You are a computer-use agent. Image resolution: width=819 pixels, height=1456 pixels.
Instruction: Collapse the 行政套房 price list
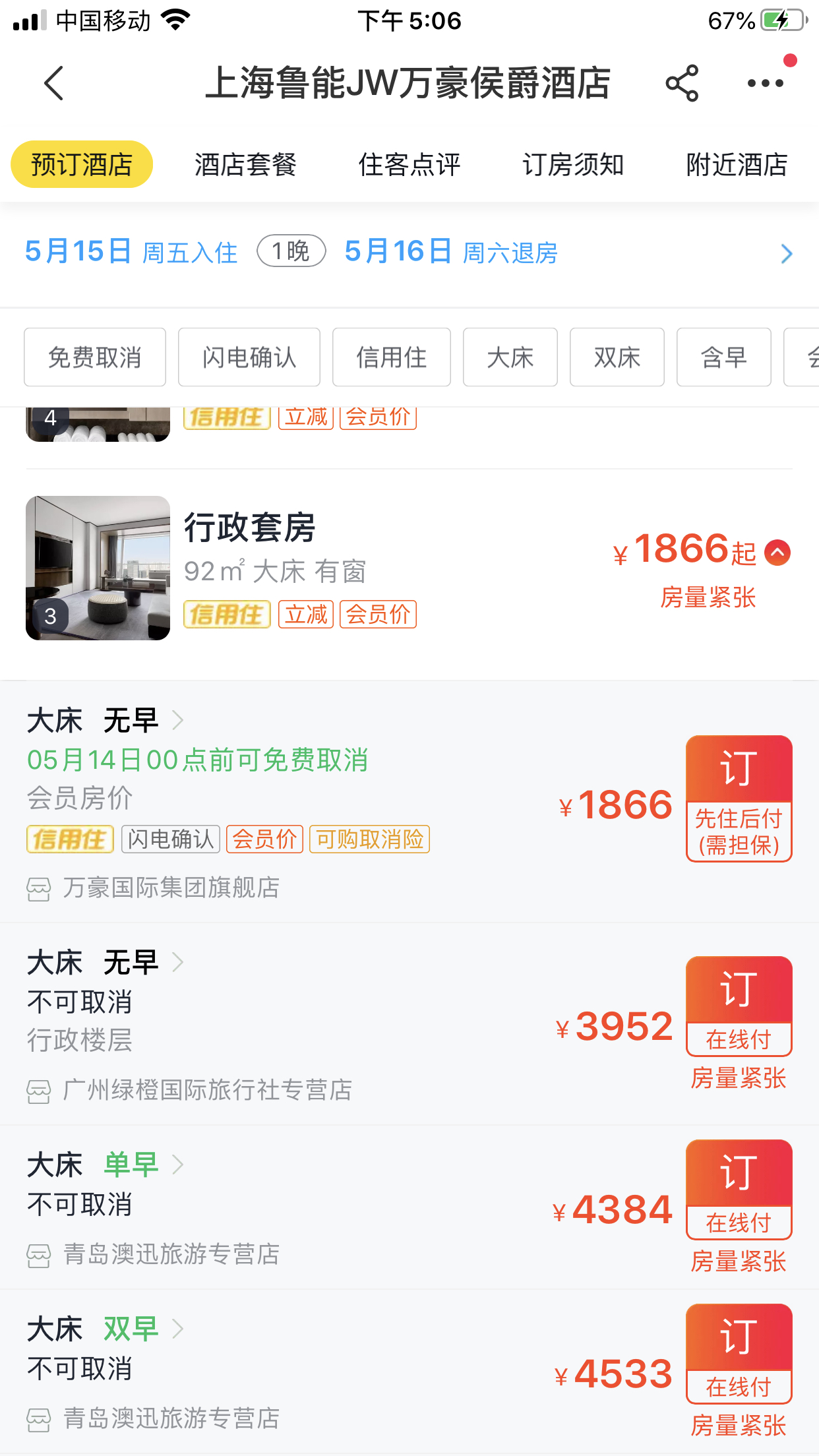[777, 553]
